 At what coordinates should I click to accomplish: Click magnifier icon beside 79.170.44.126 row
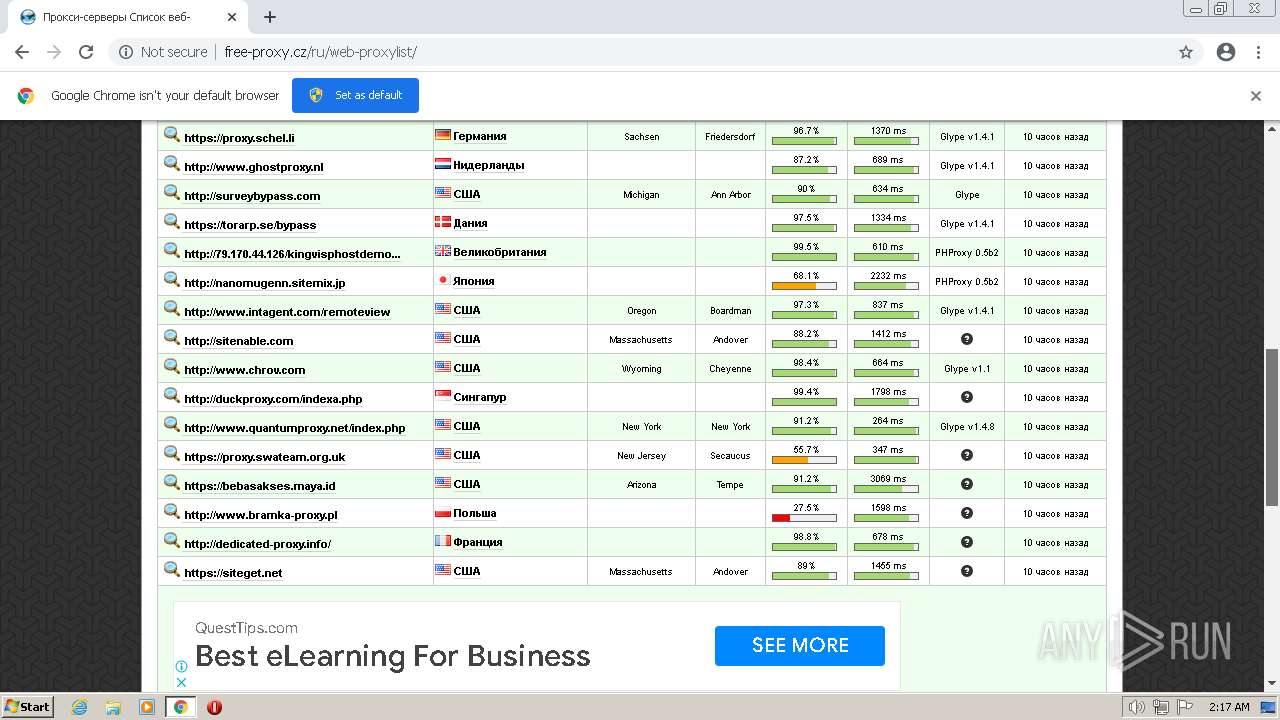172,251
